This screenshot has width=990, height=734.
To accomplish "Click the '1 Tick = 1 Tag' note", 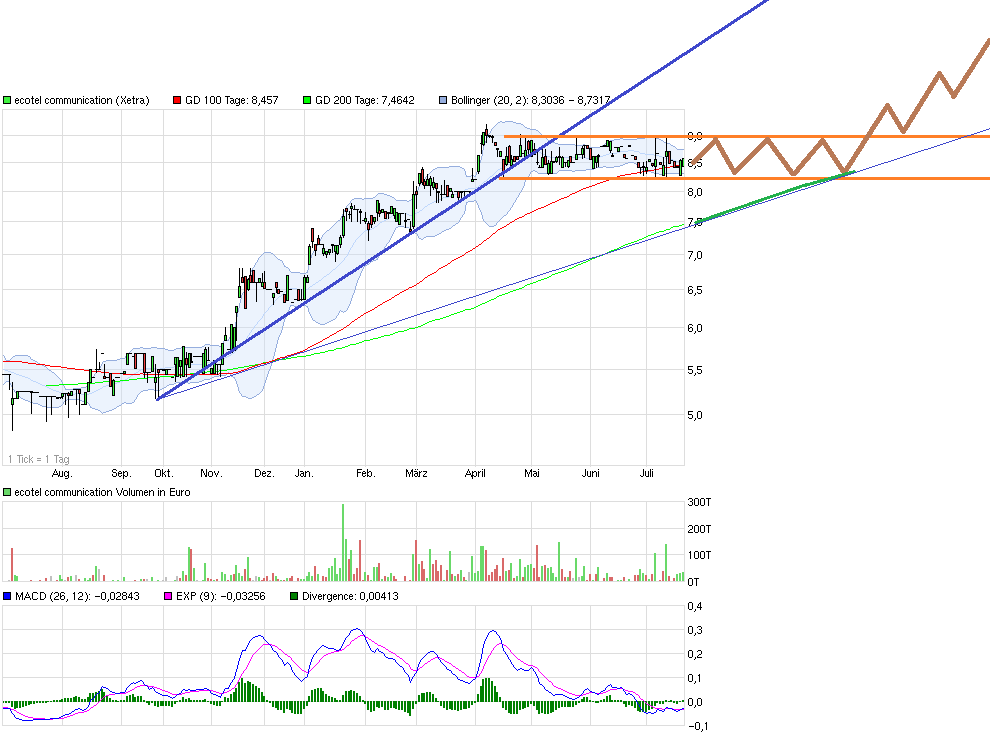I will (x=40, y=458).
